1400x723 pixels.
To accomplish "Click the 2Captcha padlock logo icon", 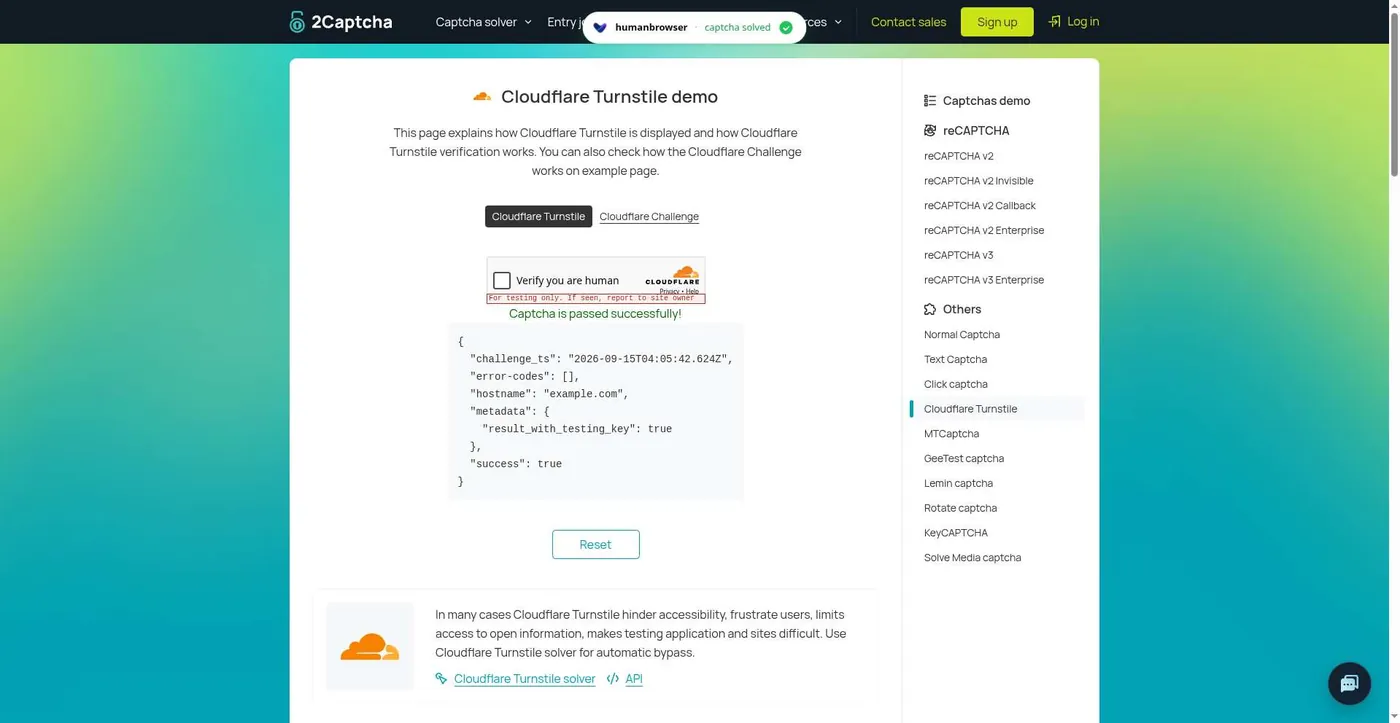I will (x=297, y=22).
